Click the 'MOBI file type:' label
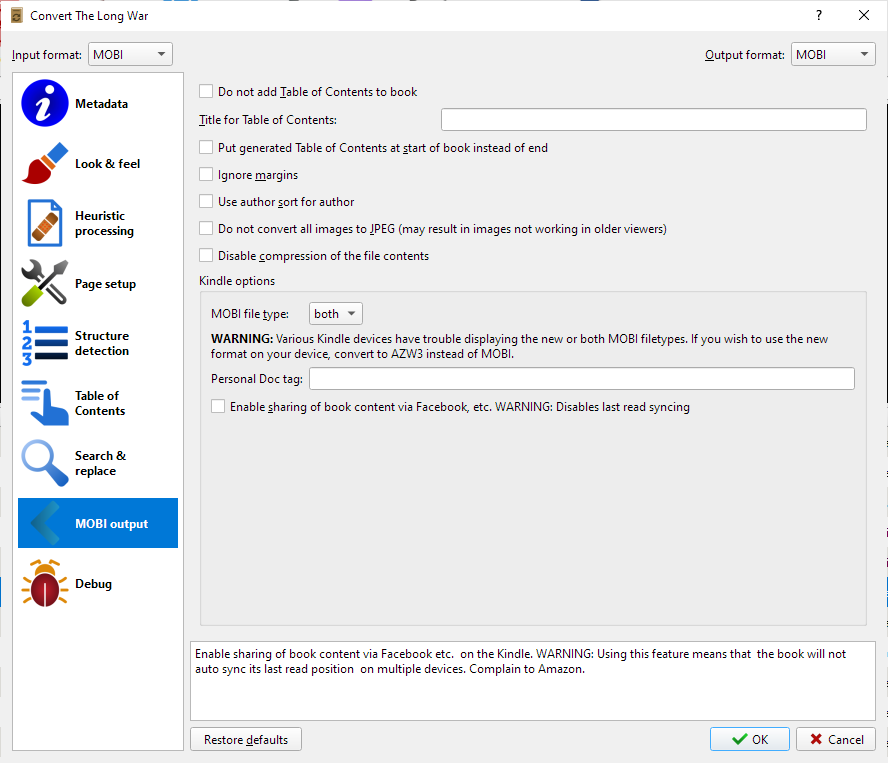The image size is (888, 763). tap(250, 314)
